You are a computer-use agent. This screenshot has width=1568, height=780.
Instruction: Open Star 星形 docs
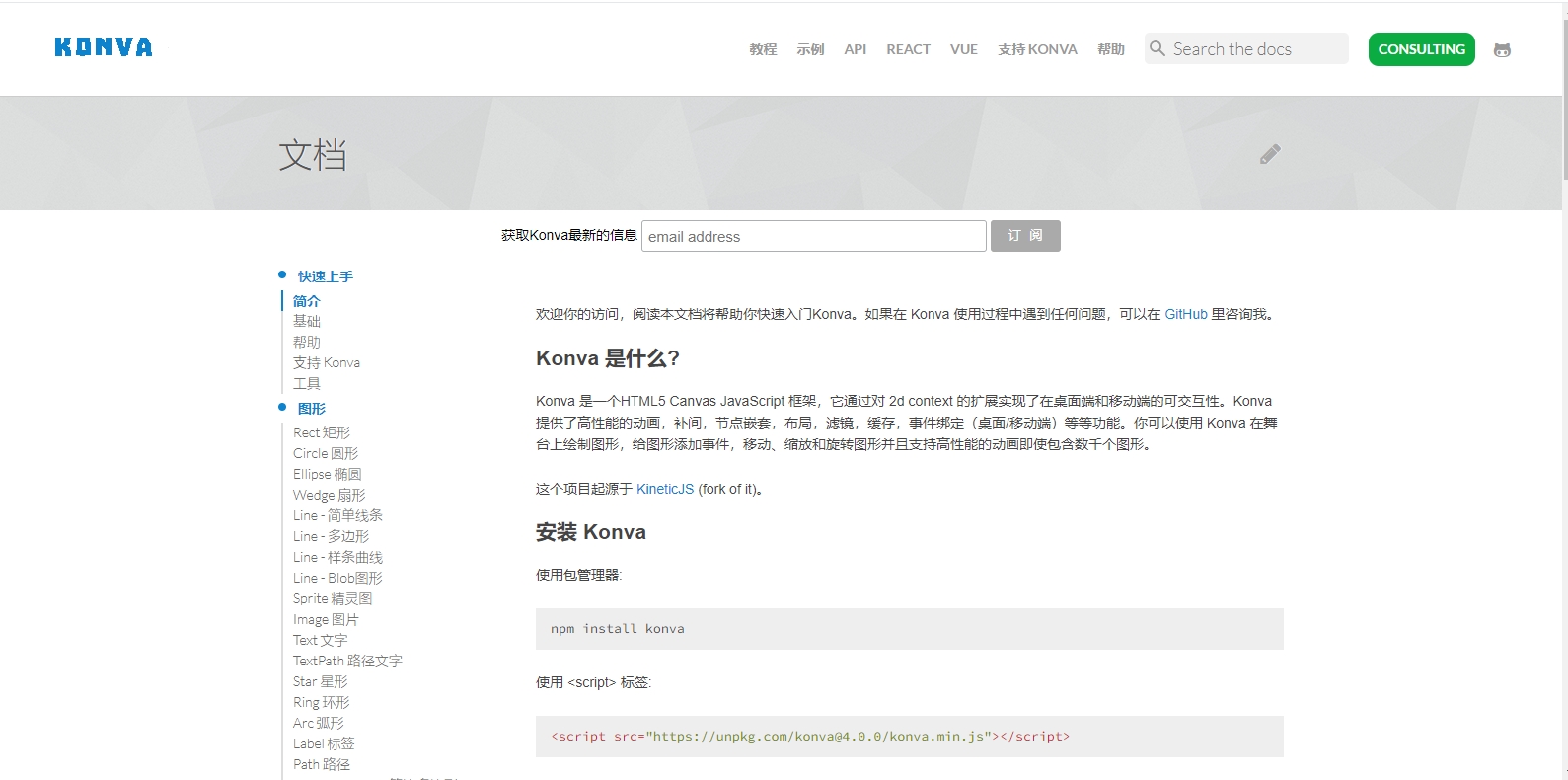coord(321,681)
